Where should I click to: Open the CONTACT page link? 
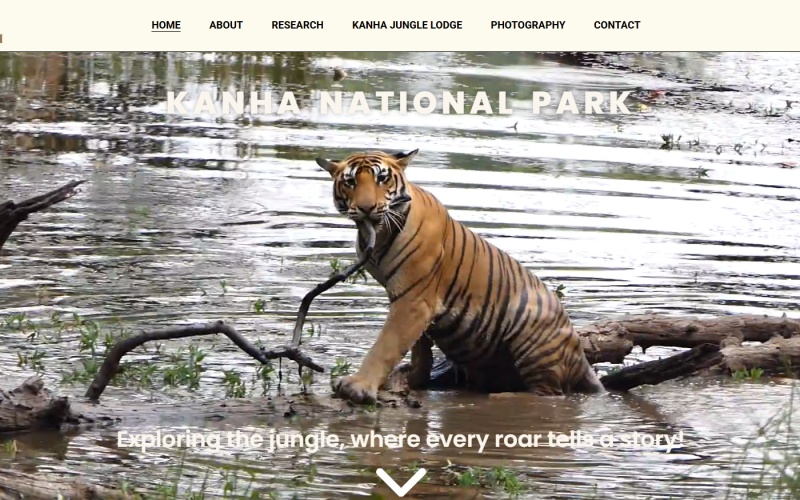tap(617, 25)
